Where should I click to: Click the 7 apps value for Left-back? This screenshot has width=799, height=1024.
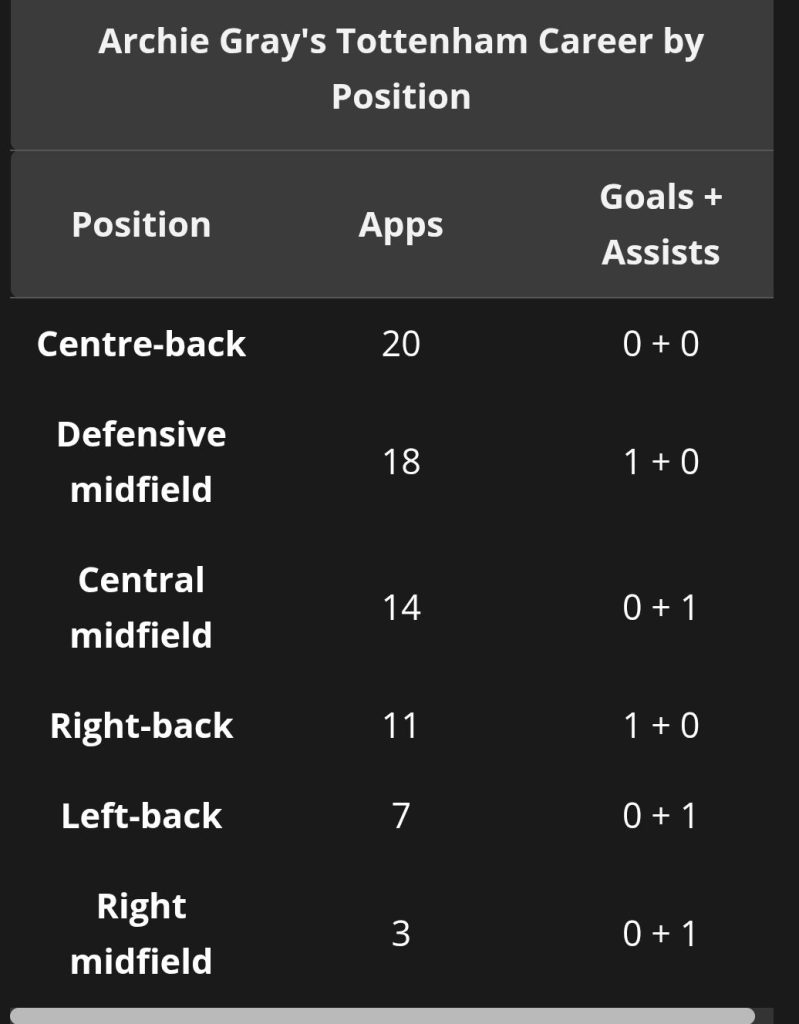point(401,816)
